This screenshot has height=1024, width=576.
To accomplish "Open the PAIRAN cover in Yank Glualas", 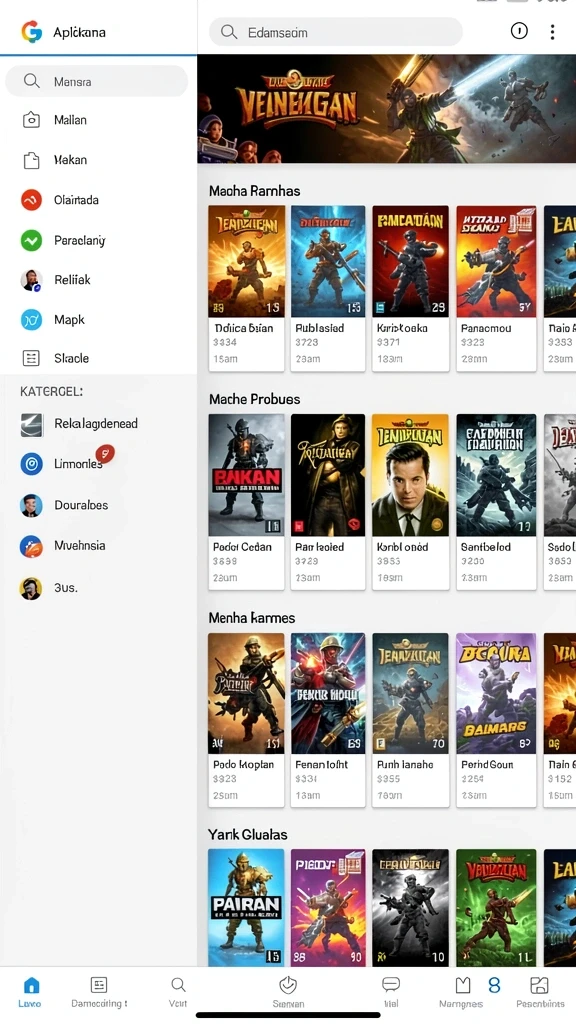I will pyautogui.click(x=246, y=907).
